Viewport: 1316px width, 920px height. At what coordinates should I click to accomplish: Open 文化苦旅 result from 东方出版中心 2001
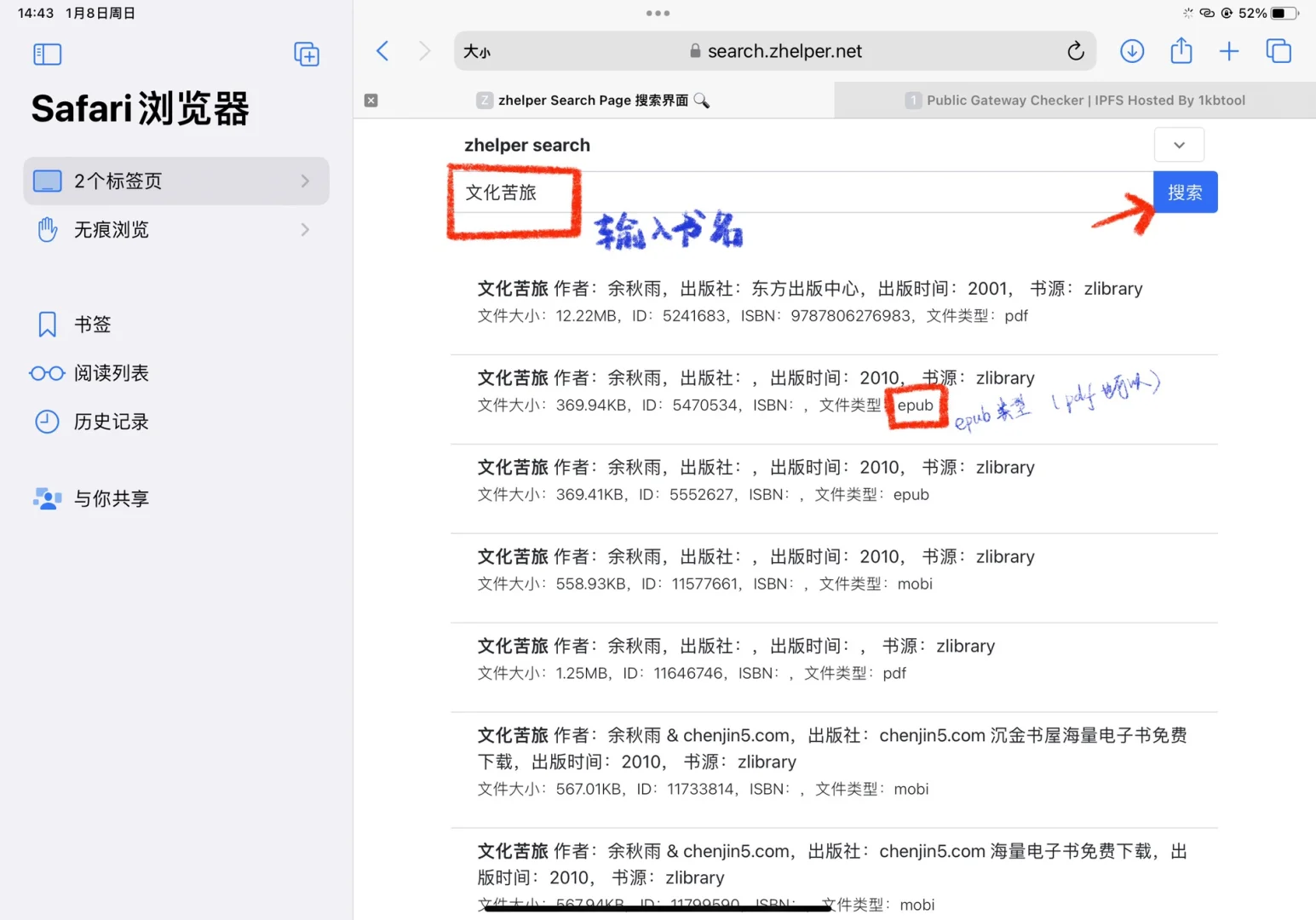coord(834,302)
